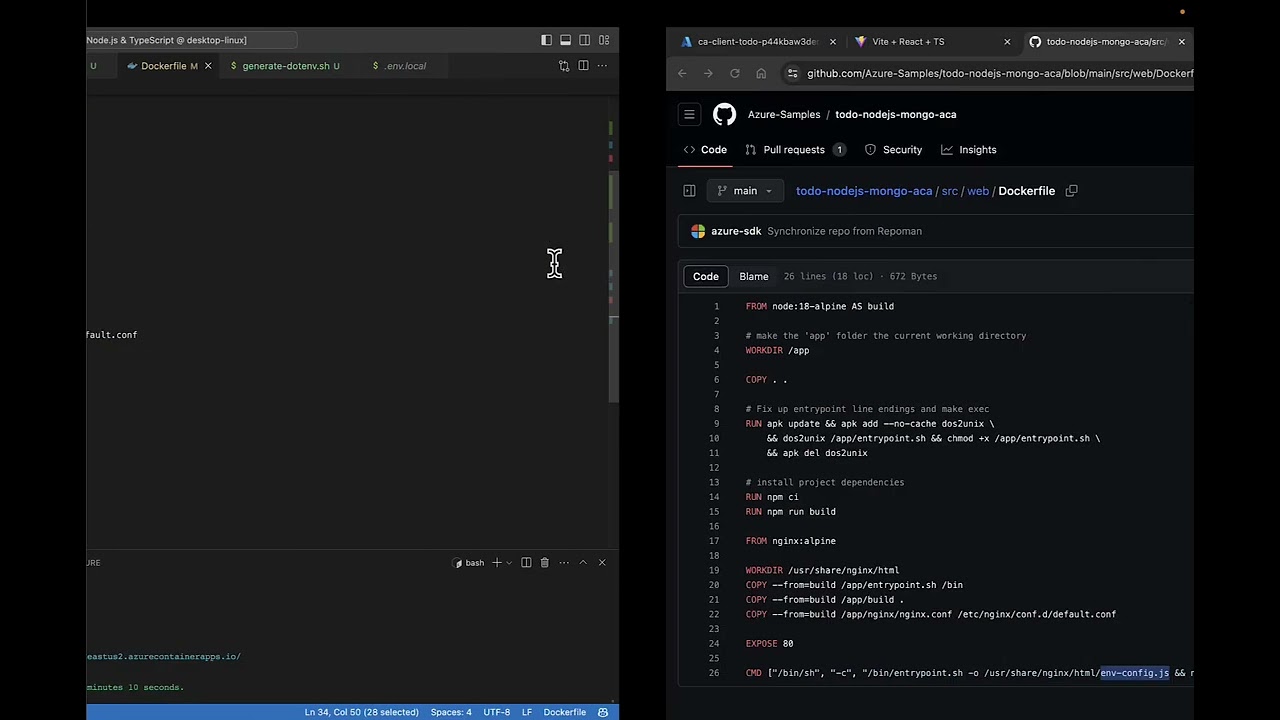Switch to the Blame view
This screenshot has height=720, width=1280.
(x=754, y=277)
